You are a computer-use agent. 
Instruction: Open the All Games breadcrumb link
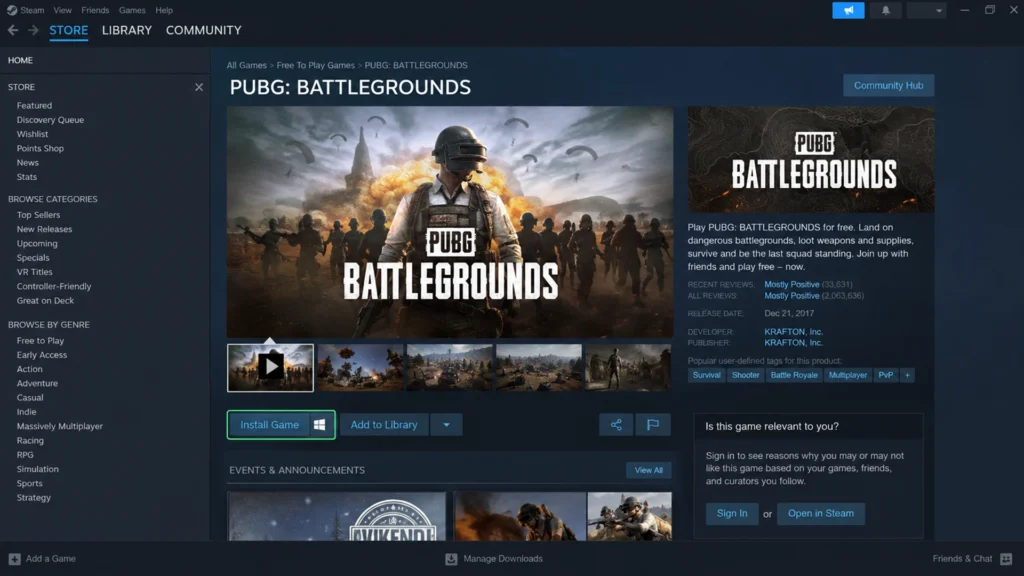click(247, 65)
